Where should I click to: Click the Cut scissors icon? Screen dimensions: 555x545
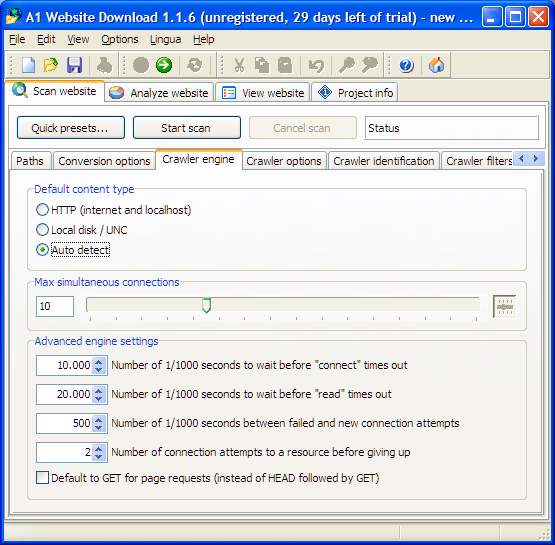(239, 65)
